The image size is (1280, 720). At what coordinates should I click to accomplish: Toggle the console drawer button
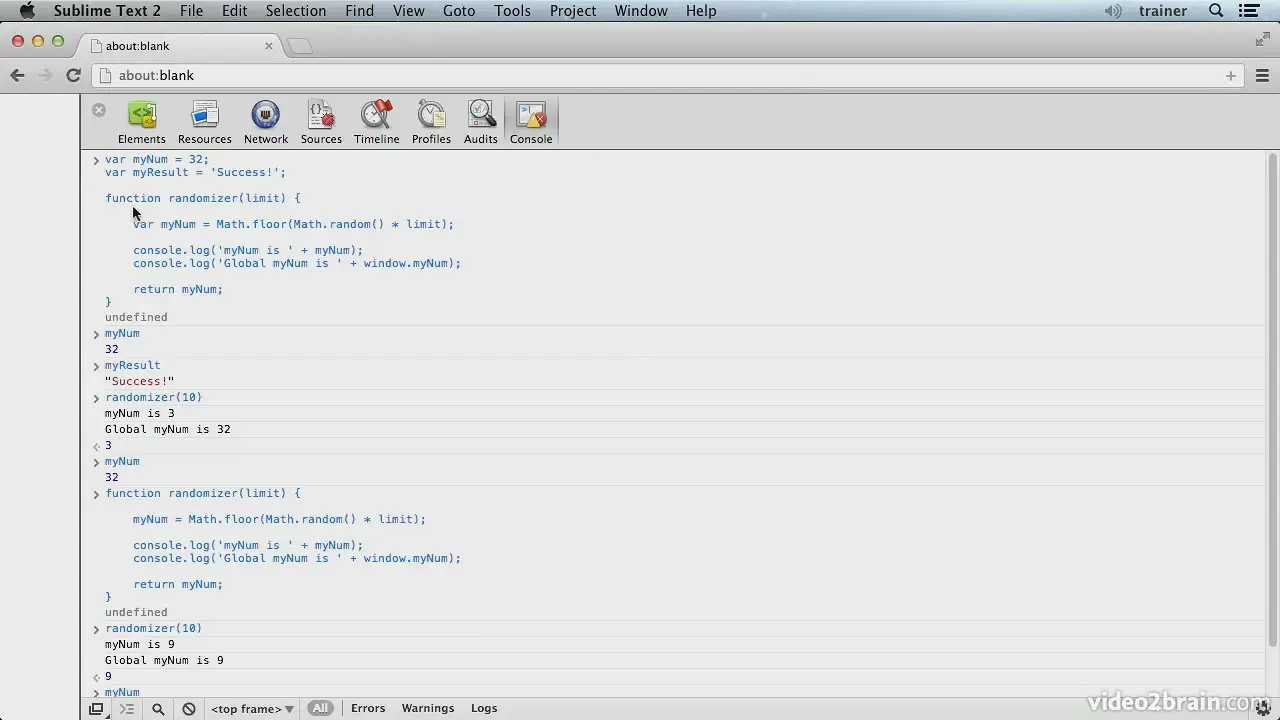[127, 709]
